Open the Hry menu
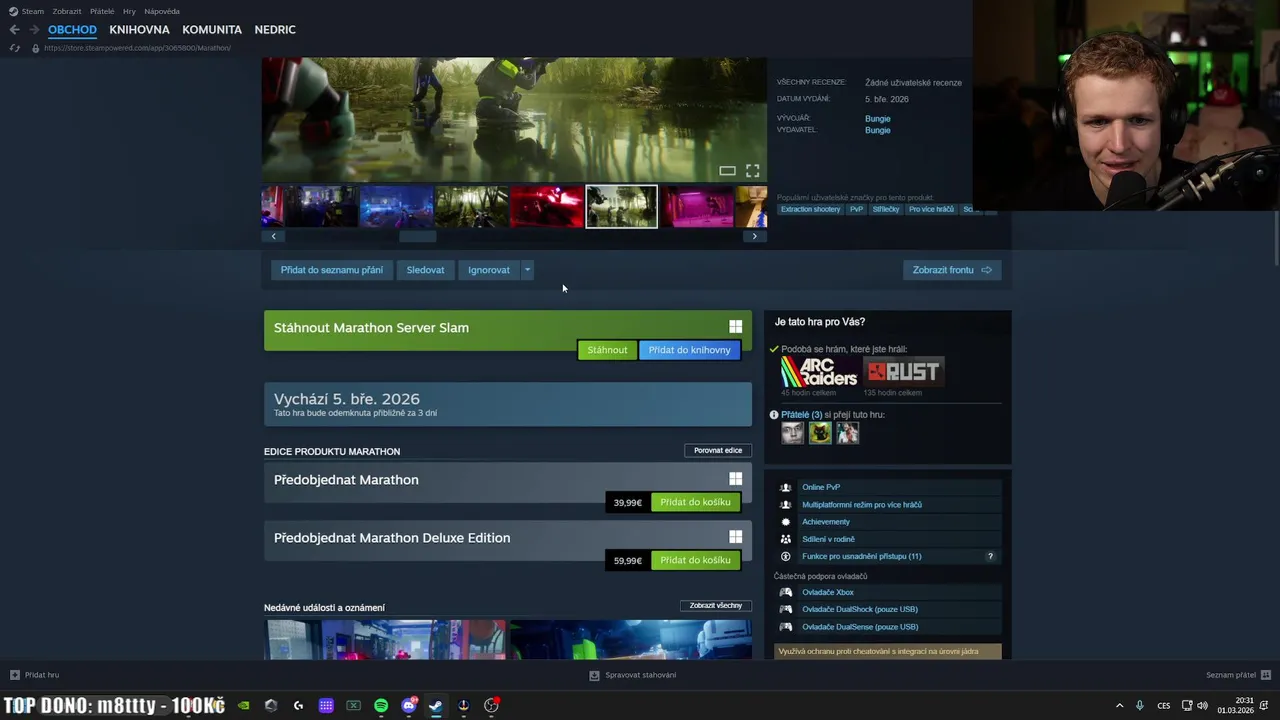1280x720 pixels. point(129,11)
